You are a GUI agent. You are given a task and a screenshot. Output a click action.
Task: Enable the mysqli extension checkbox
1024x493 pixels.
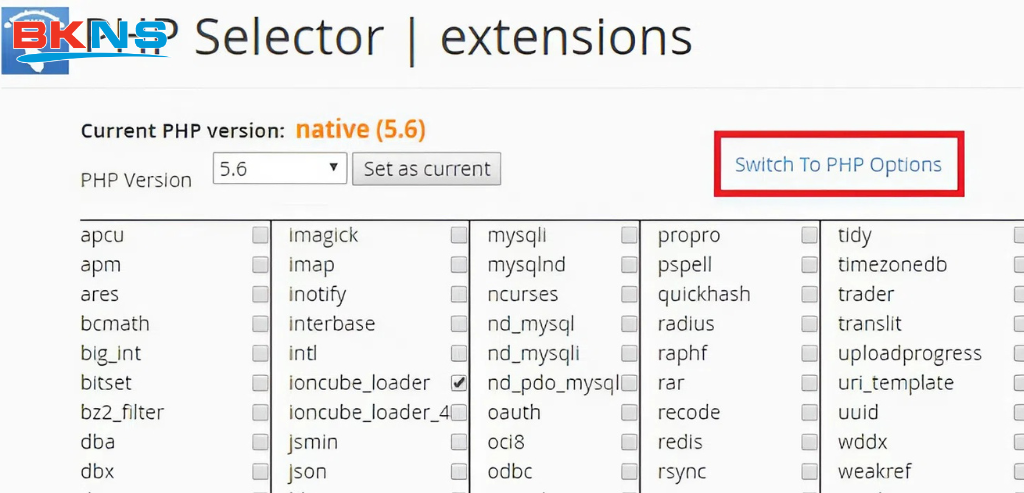tap(630, 235)
